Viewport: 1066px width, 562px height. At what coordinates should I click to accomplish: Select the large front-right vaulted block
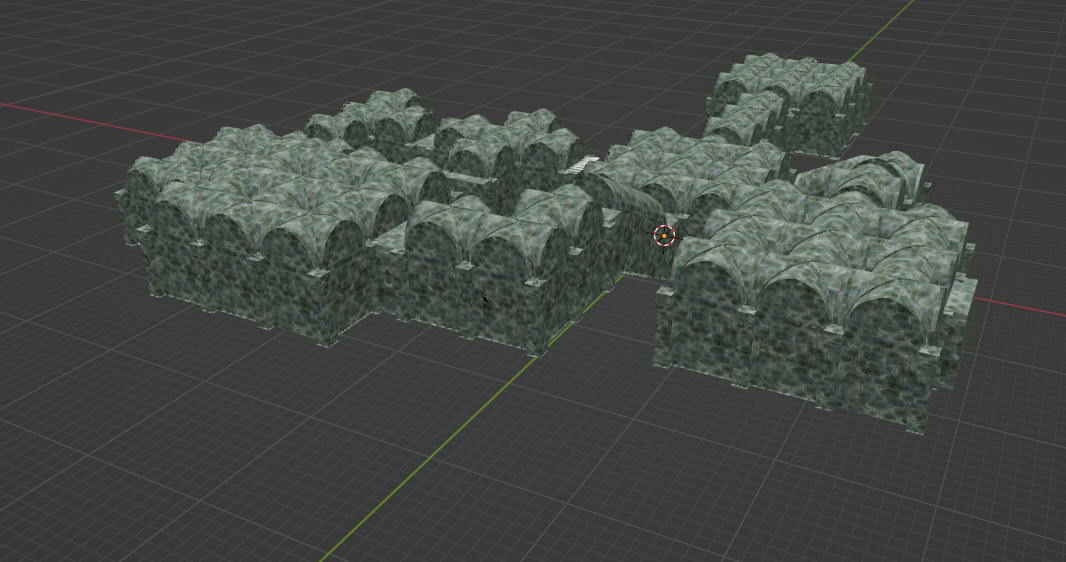pos(810,320)
